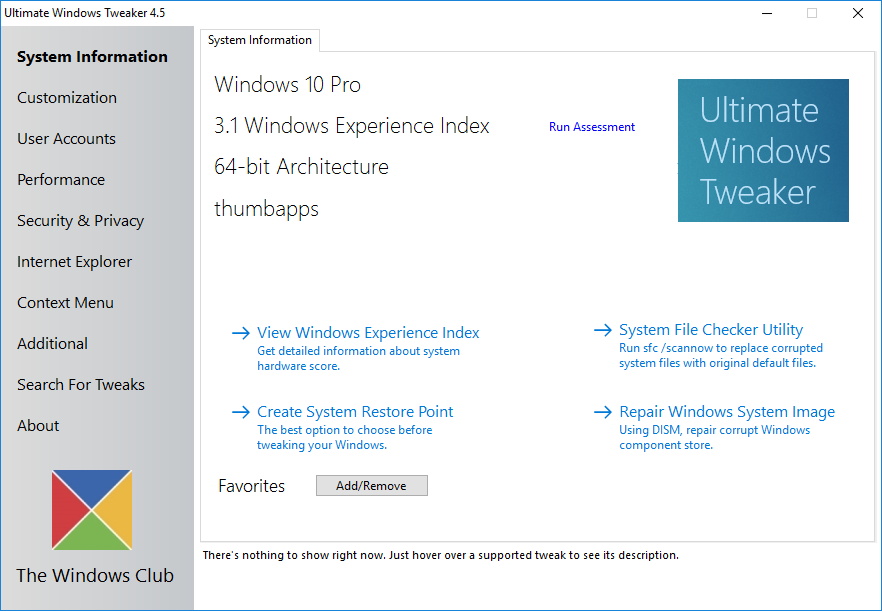Open Search For Tweaks section
Image resolution: width=882 pixels, height=611 pixels.
coord(81,385)
